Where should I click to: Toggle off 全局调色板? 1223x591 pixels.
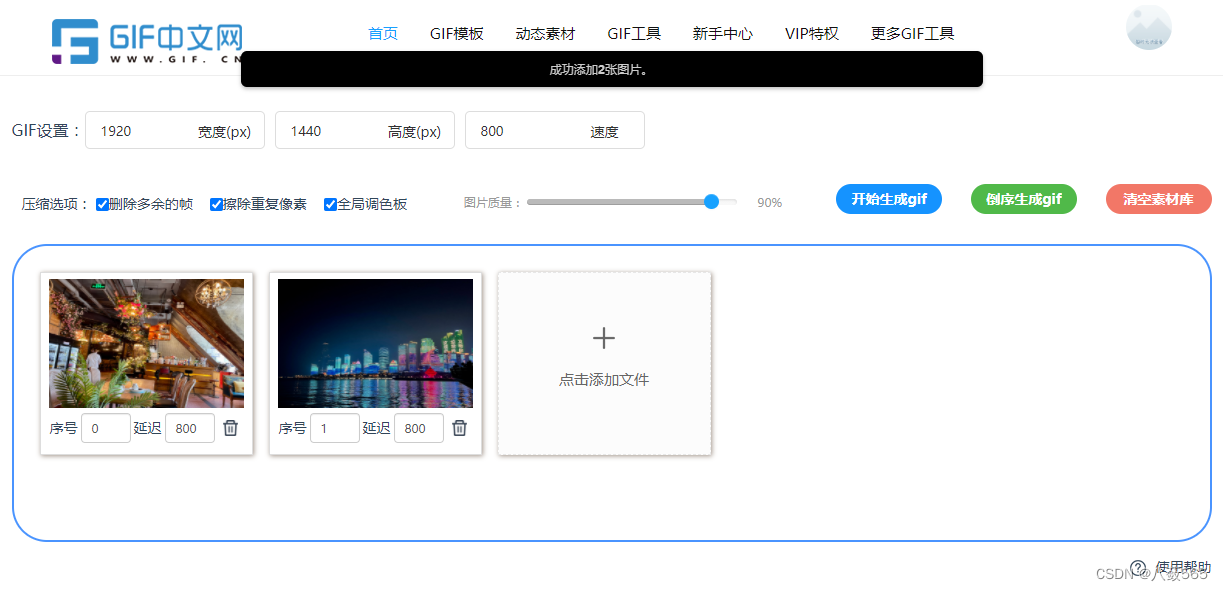click(x=330, y=204)
